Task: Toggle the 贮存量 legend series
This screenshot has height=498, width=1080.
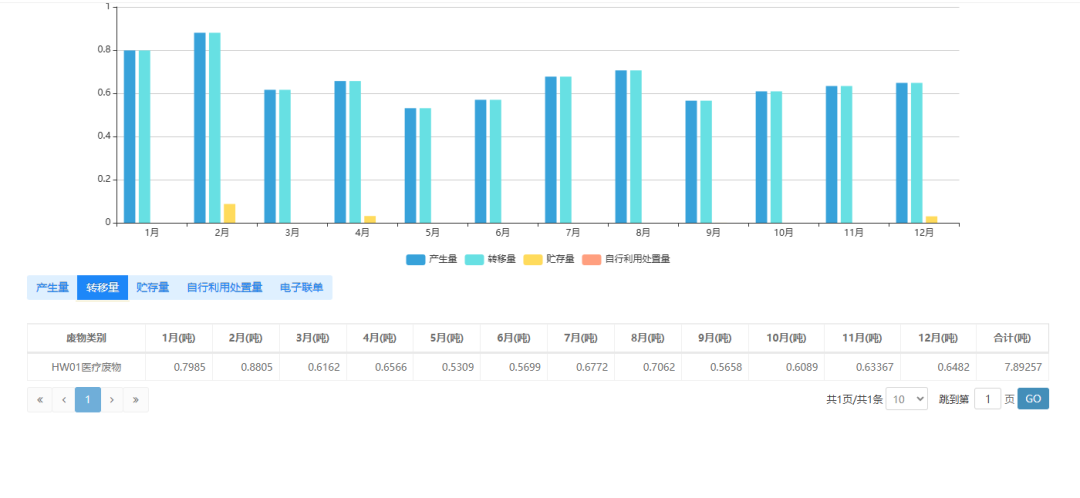Action: coord(549,259)
